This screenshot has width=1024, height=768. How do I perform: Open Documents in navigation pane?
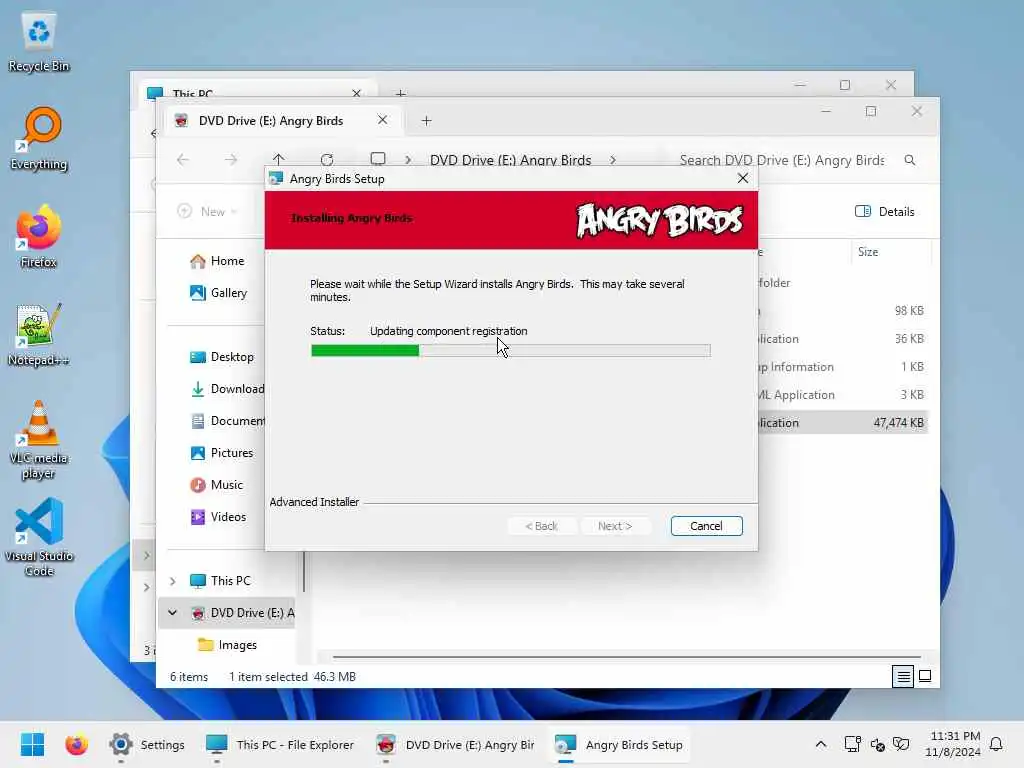[236, 421]
